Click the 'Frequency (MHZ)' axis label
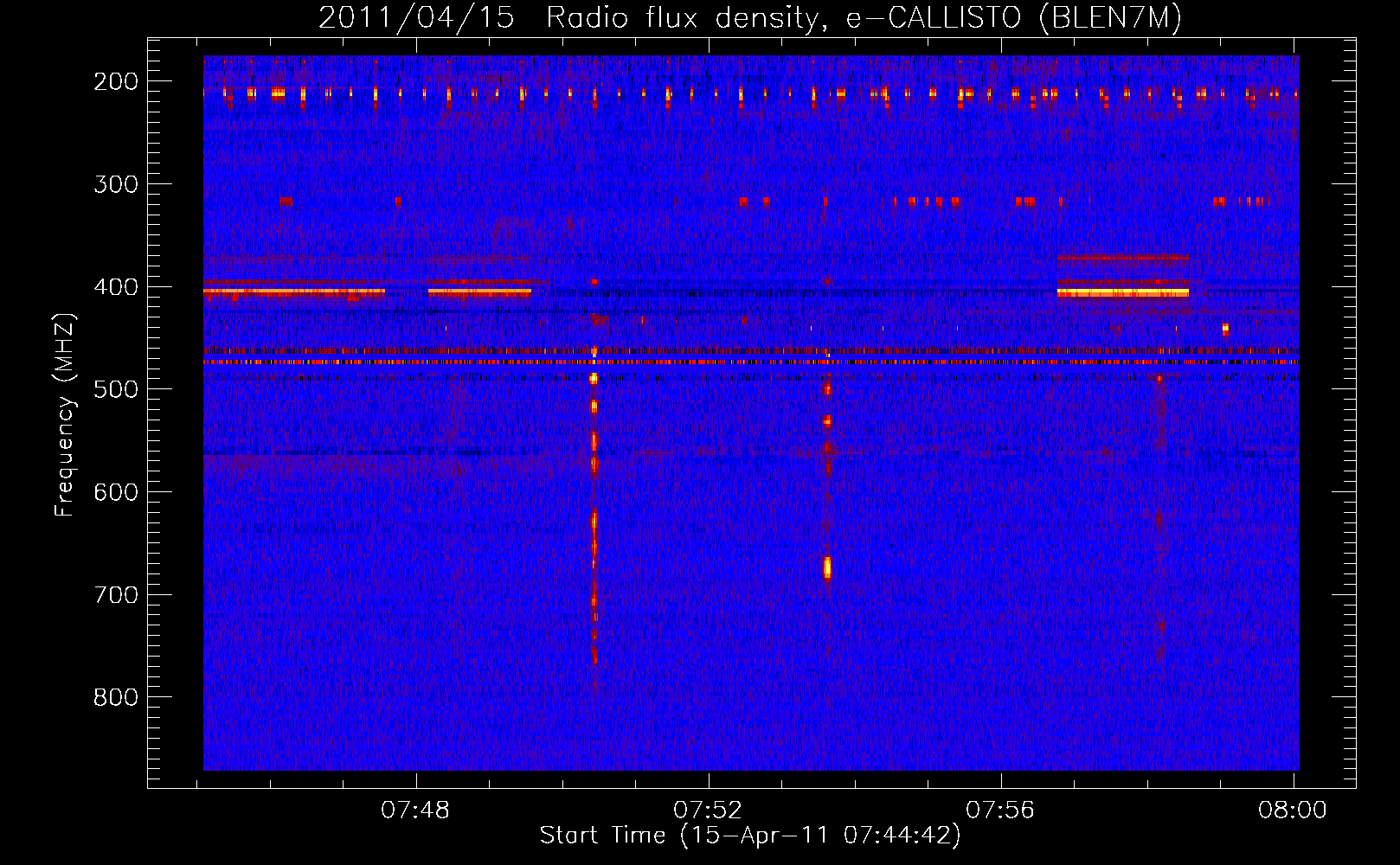 click(65, 415)
